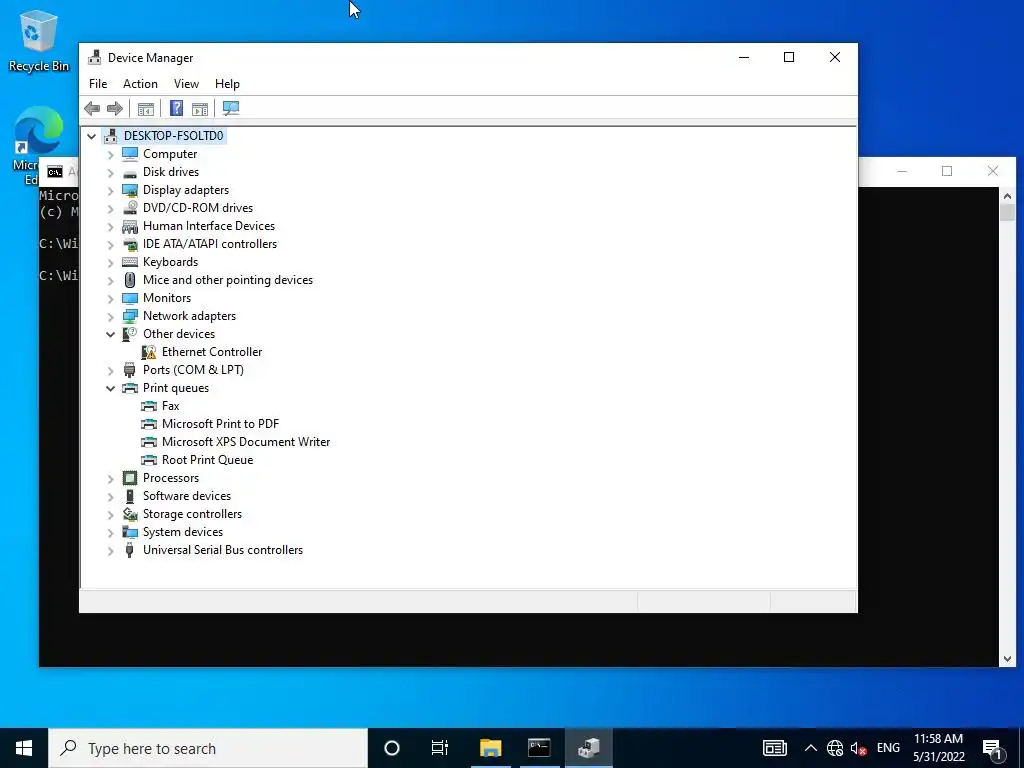Select the Computer category icon
Image resolution: width=1024 pixels, height=768 pixels.
pos(130,154)
